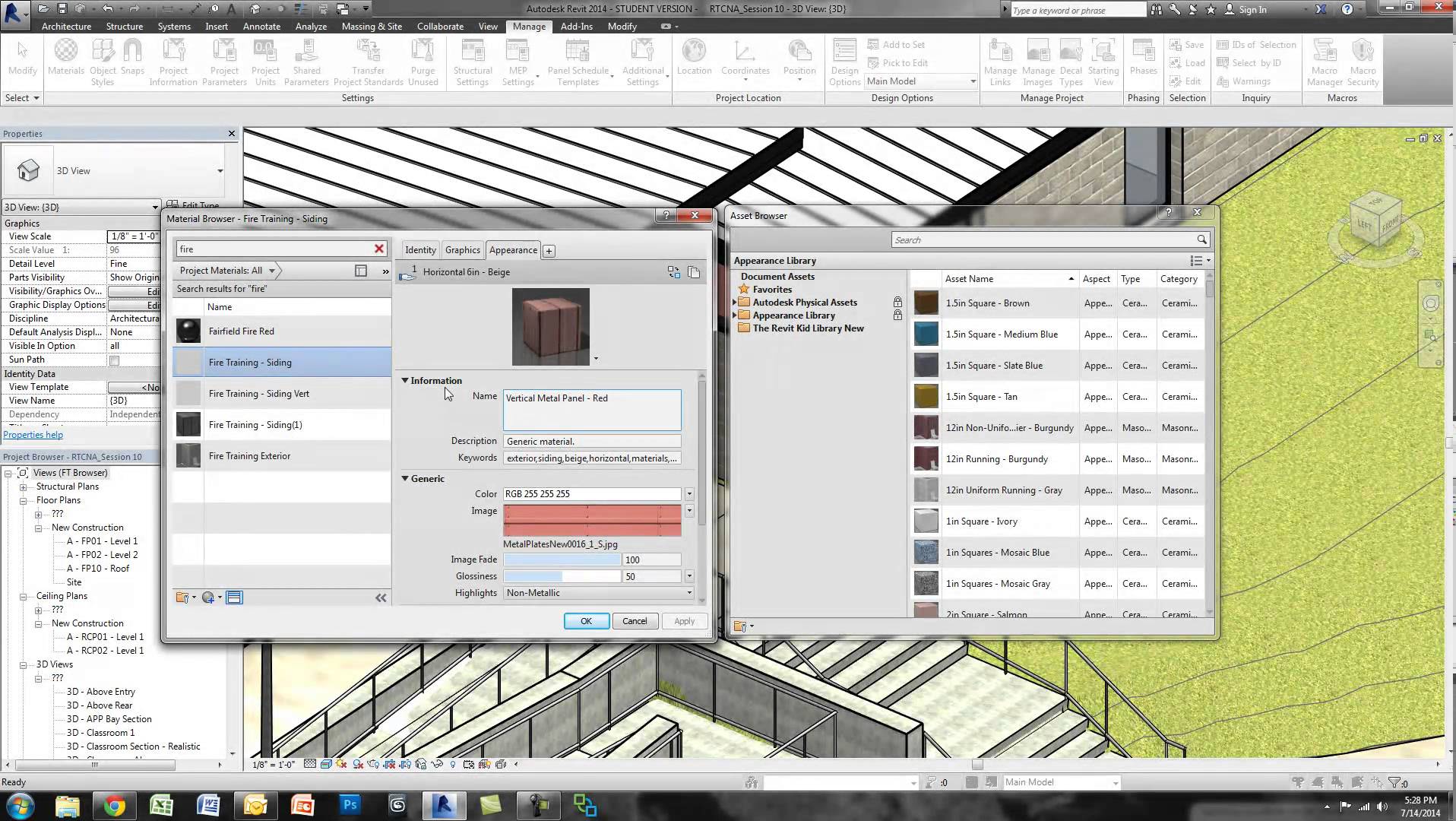
Task: Open the Macro Manager
Action: coord(1325,62)
